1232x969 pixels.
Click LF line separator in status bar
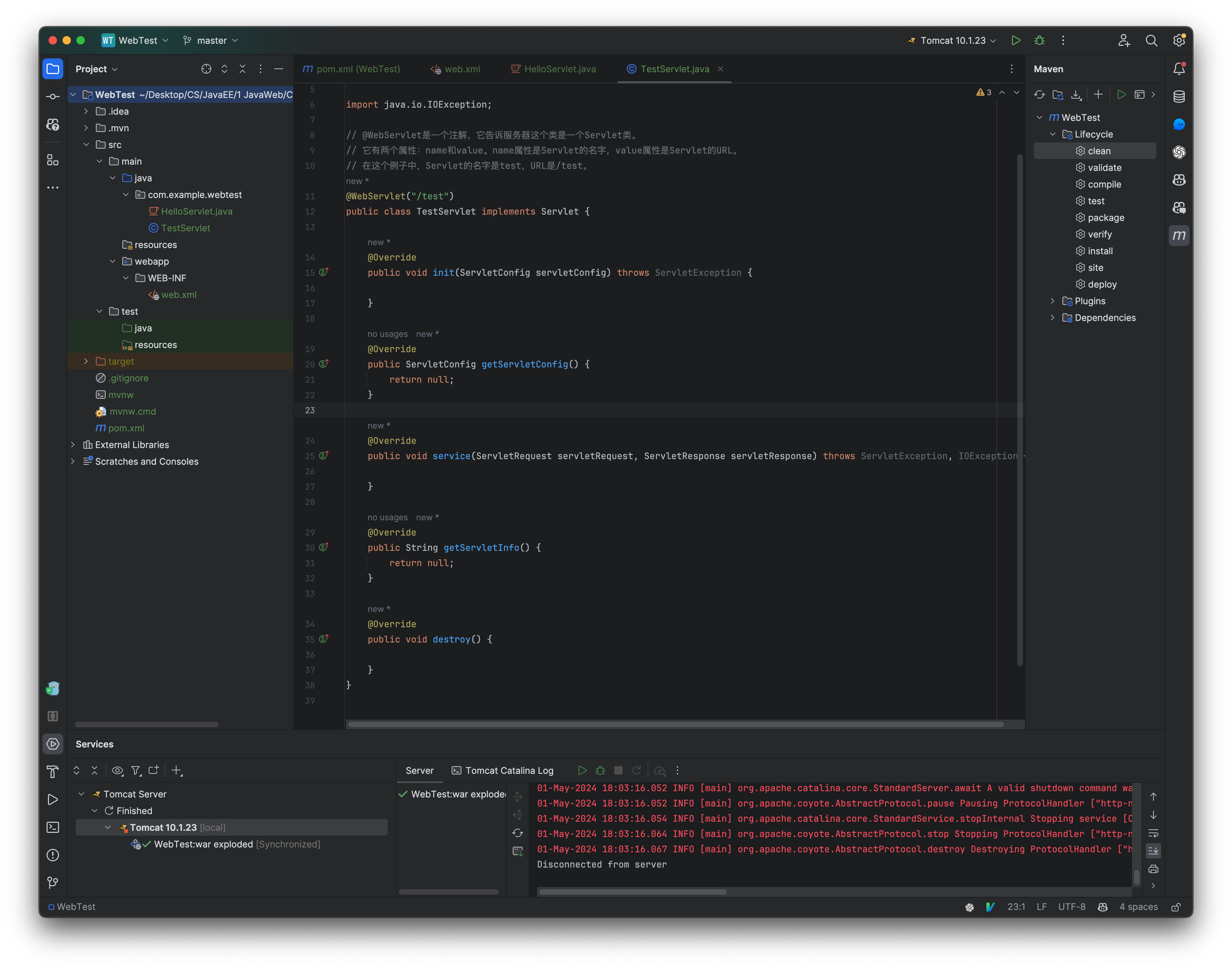pos(1041,907)
